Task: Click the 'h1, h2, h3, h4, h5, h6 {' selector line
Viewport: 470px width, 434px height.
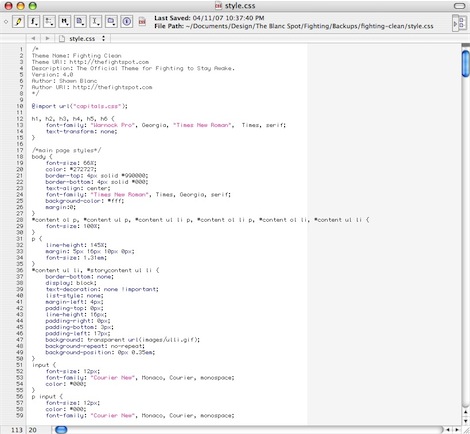Action: (73, 119)
